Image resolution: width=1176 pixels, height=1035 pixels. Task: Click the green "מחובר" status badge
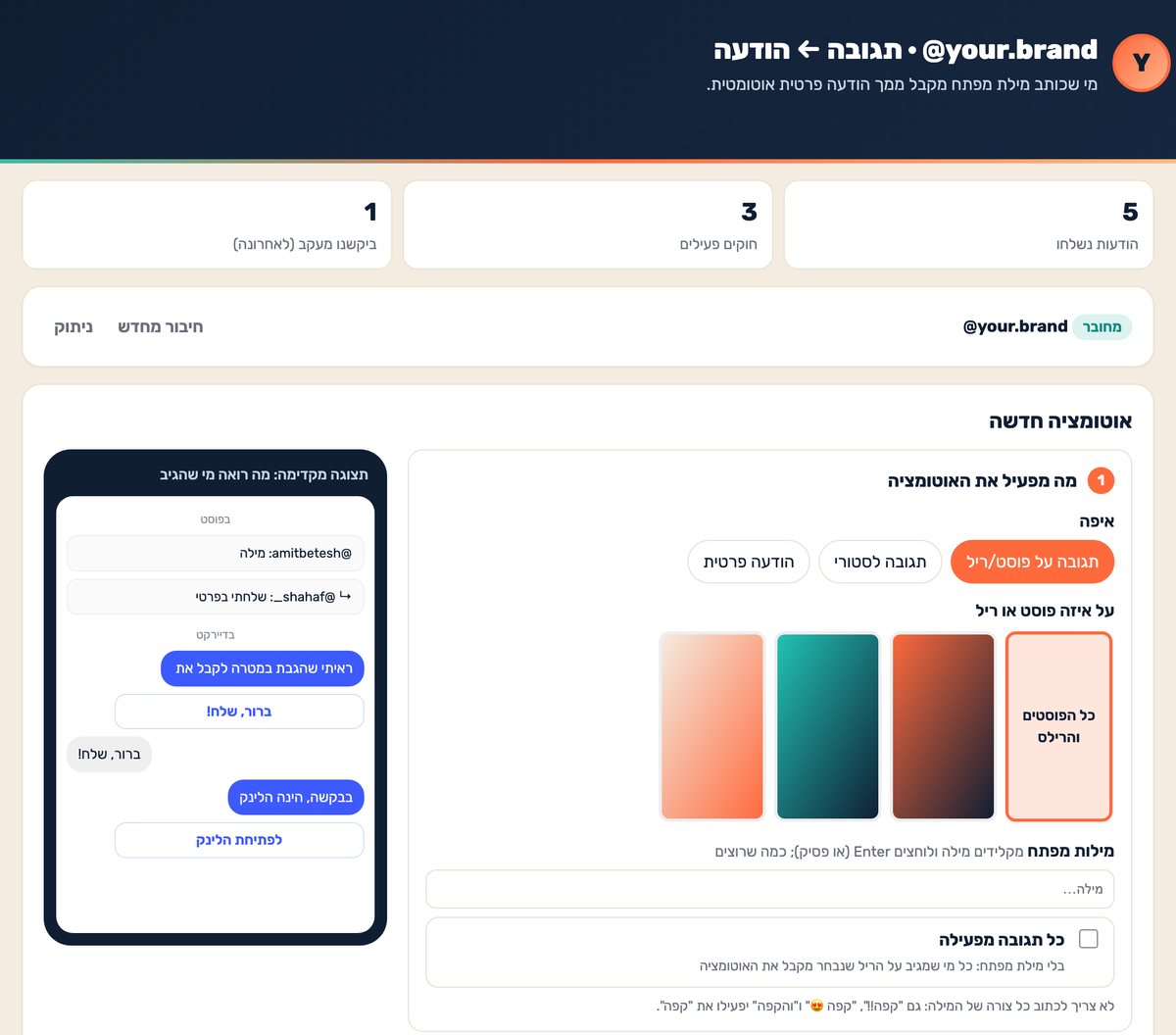click(1102, 326)
